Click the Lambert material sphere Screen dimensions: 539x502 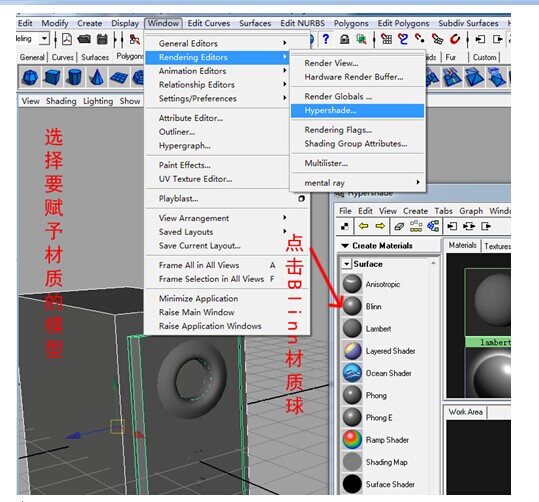click(x=352, y=328)
